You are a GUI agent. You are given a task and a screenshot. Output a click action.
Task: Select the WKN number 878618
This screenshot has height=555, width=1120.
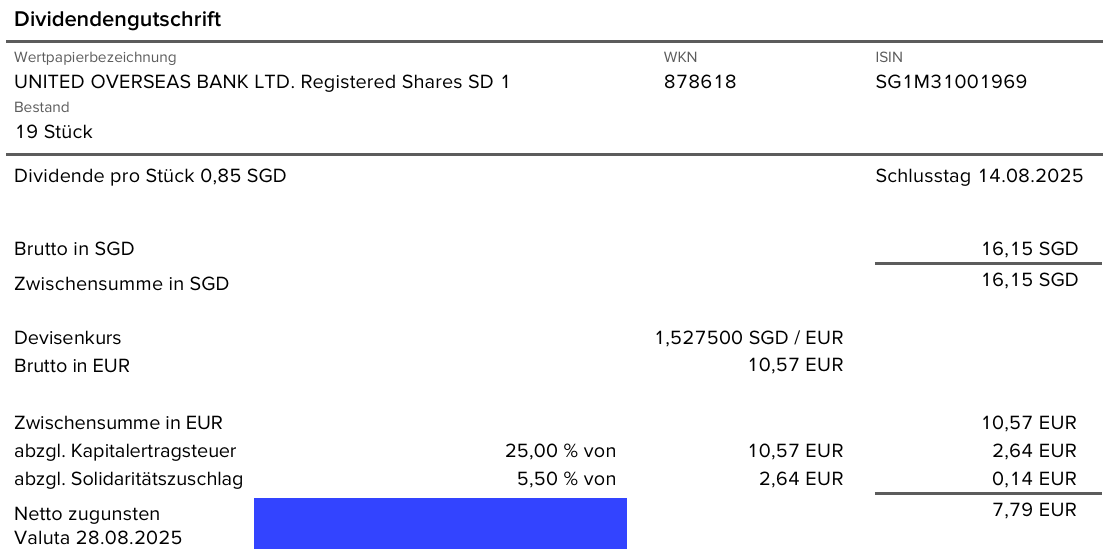699,82
